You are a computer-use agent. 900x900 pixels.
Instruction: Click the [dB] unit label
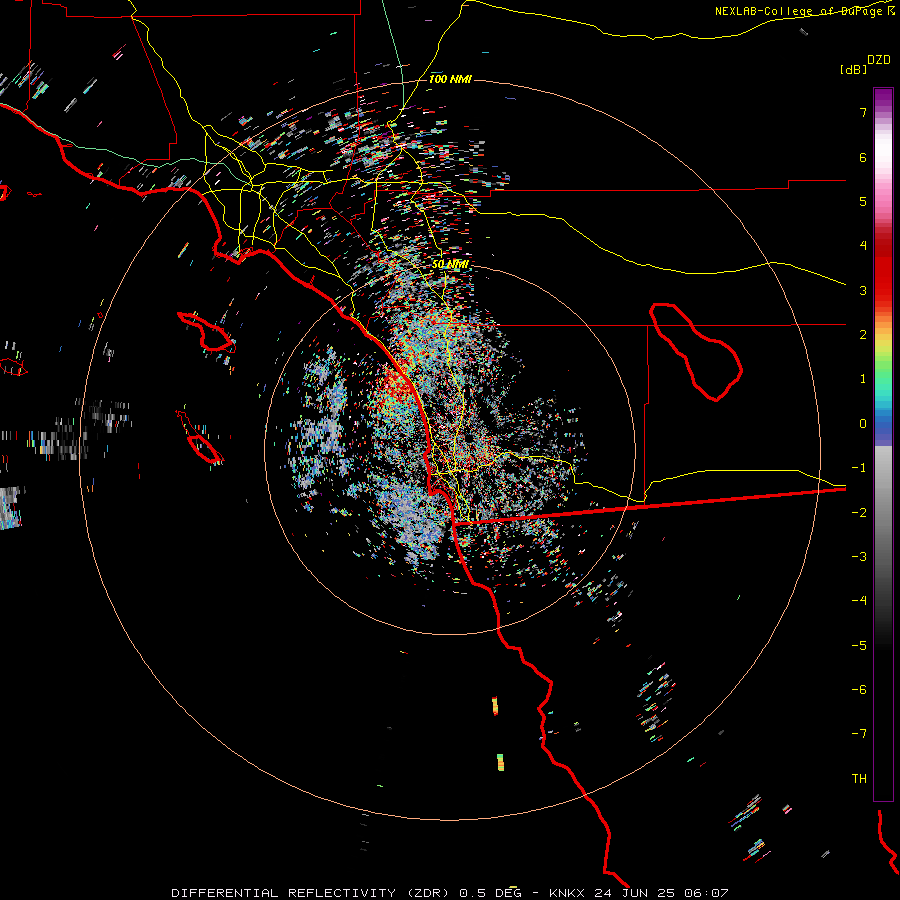point(853,69)
